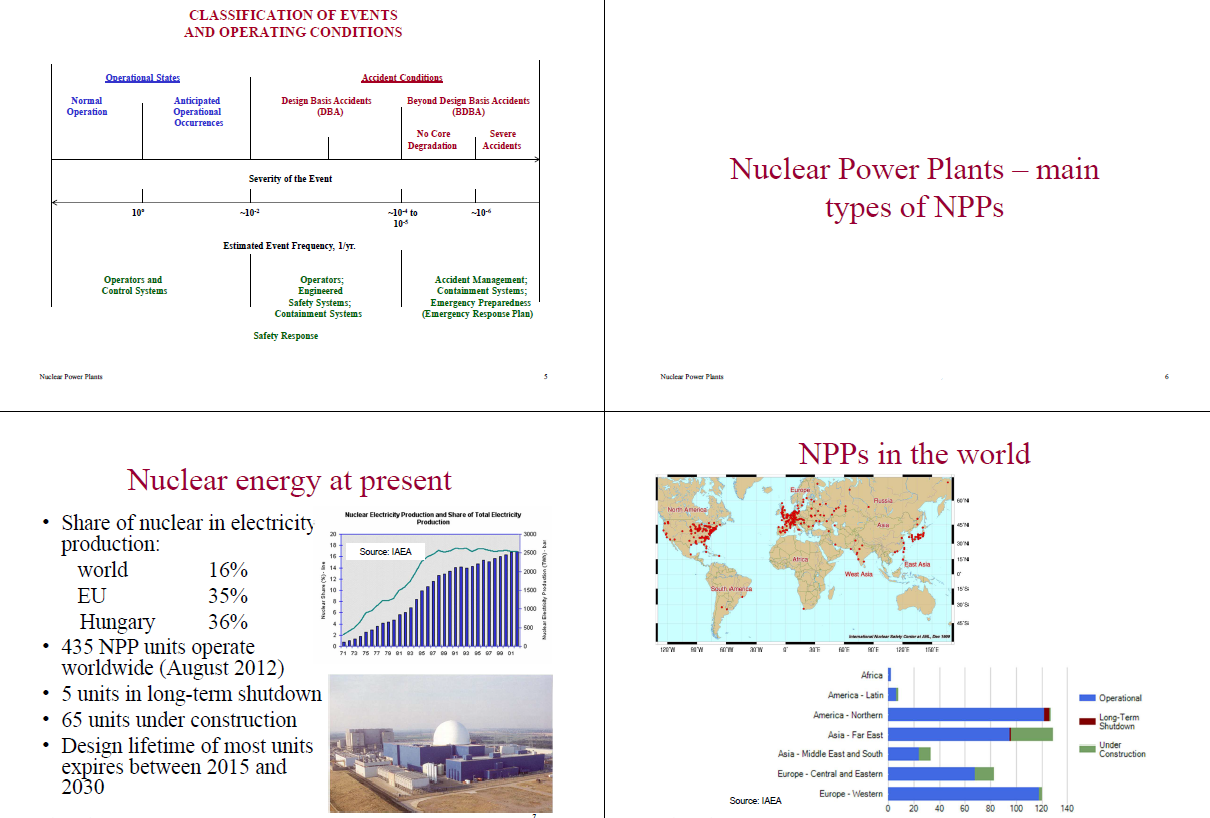Click "65 units under construction" bullet

(x=179, y=720)
